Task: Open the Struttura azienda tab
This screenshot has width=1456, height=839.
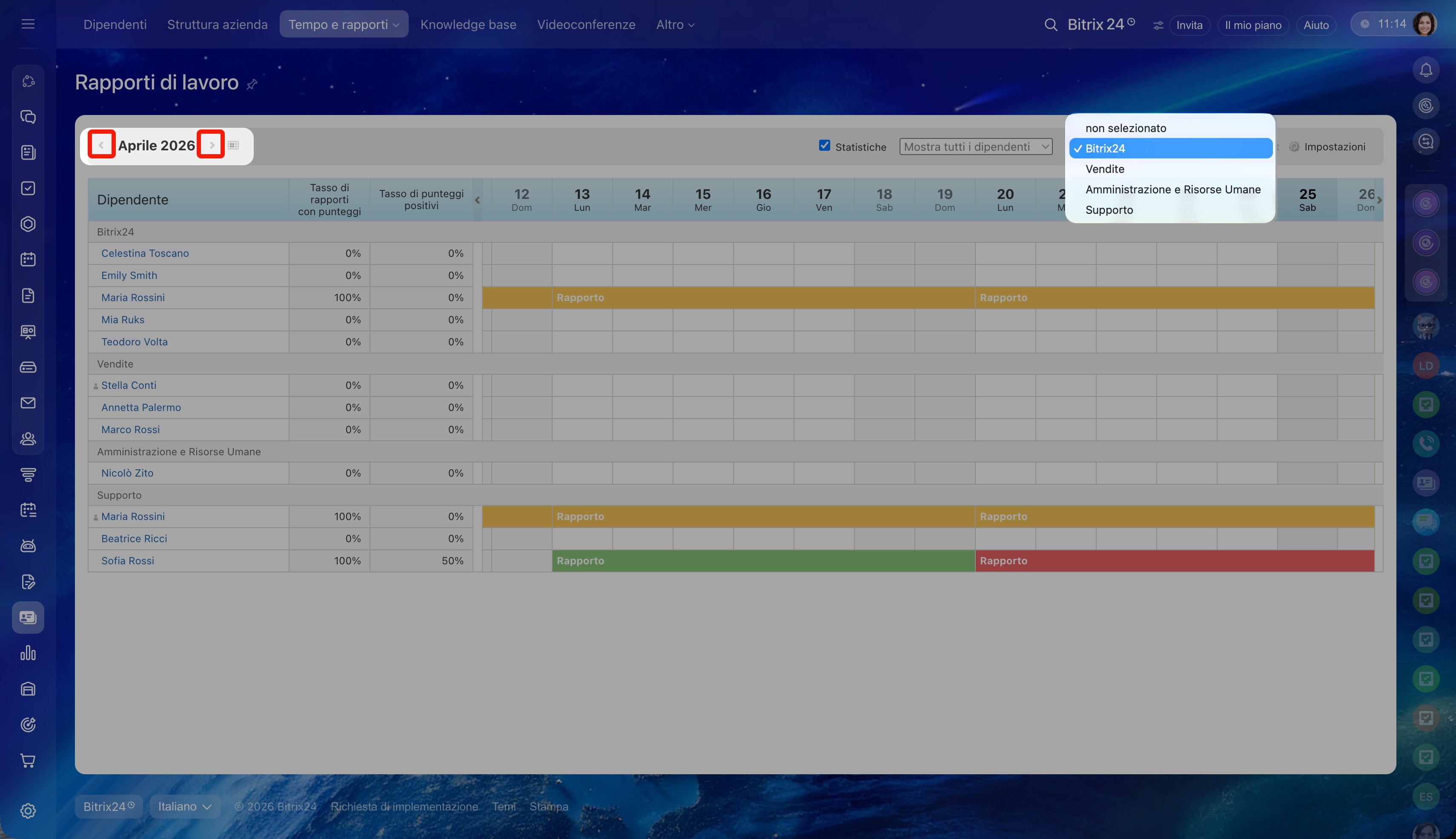Action: (217, 25)
